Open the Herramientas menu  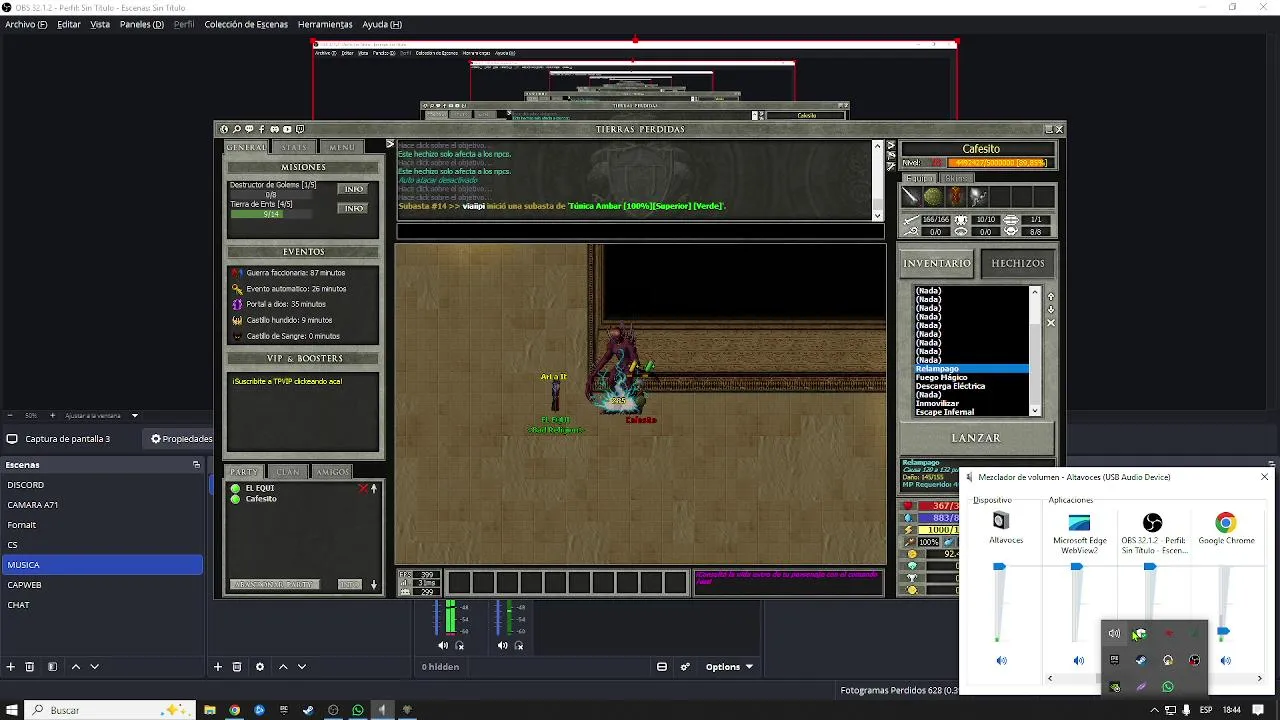325,24
